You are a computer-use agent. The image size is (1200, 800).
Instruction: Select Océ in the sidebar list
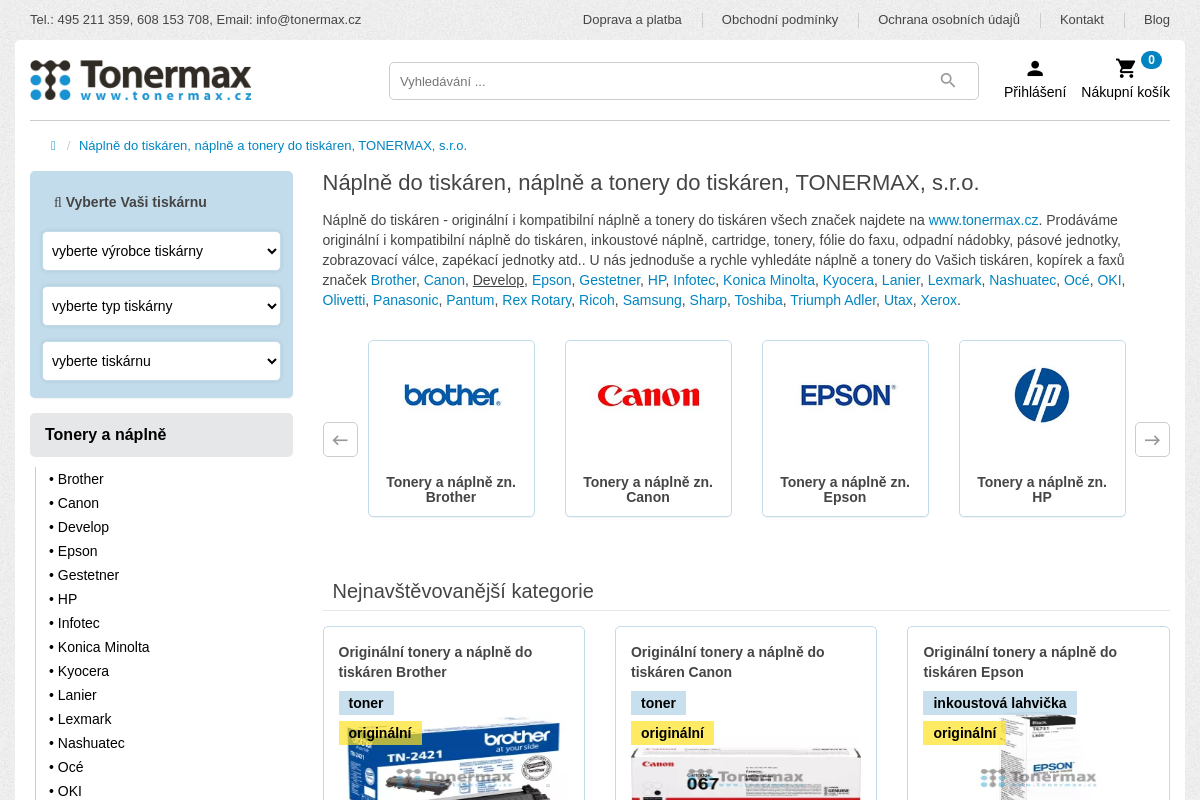point(70,767)
